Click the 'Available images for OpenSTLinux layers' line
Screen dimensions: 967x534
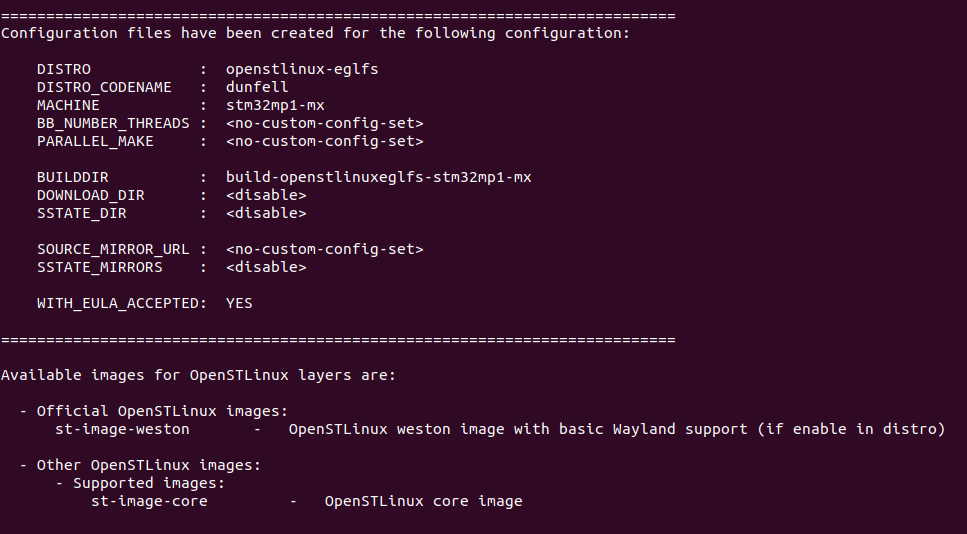[x=198, y=376]
